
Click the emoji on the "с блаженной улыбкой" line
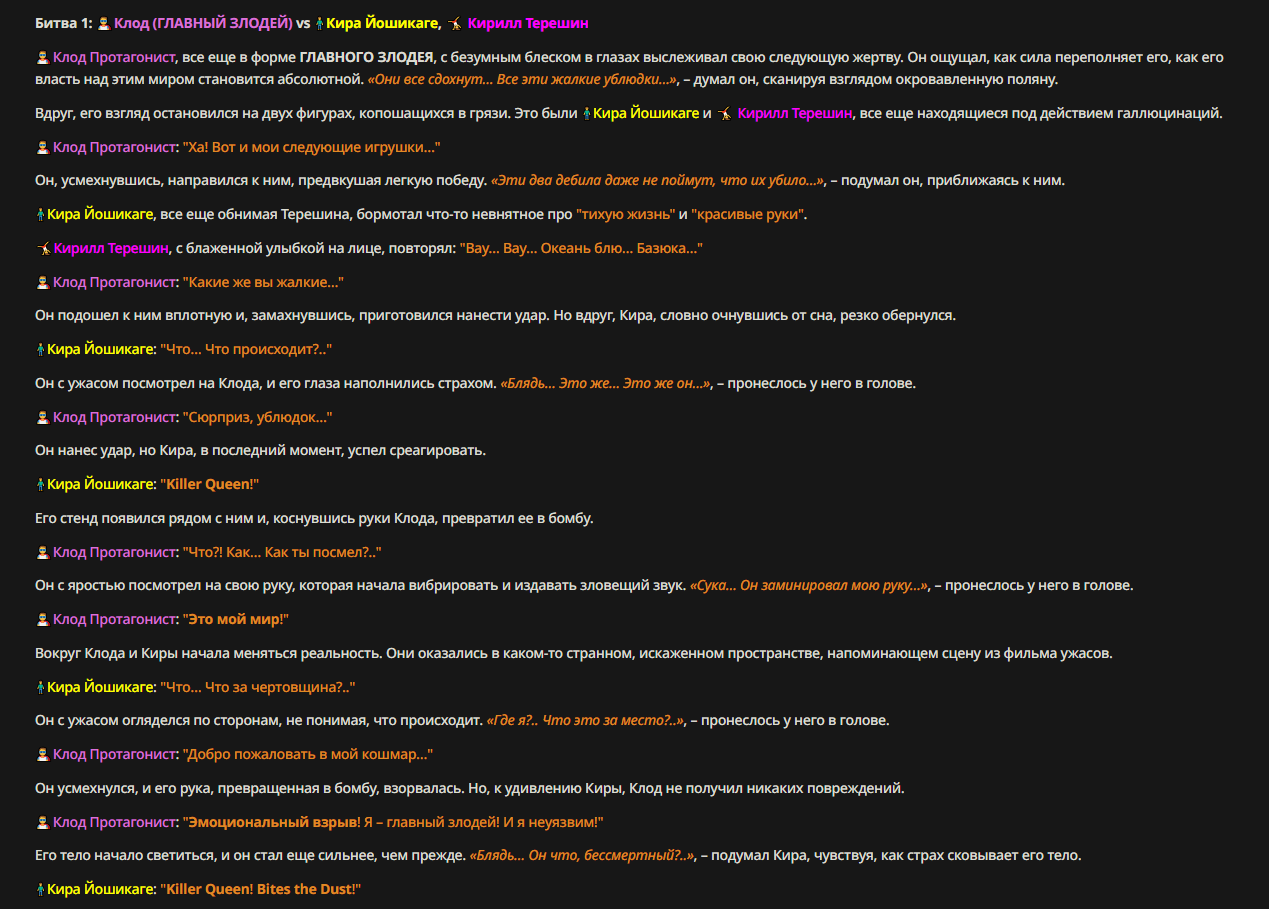click(x=44, y=249)
